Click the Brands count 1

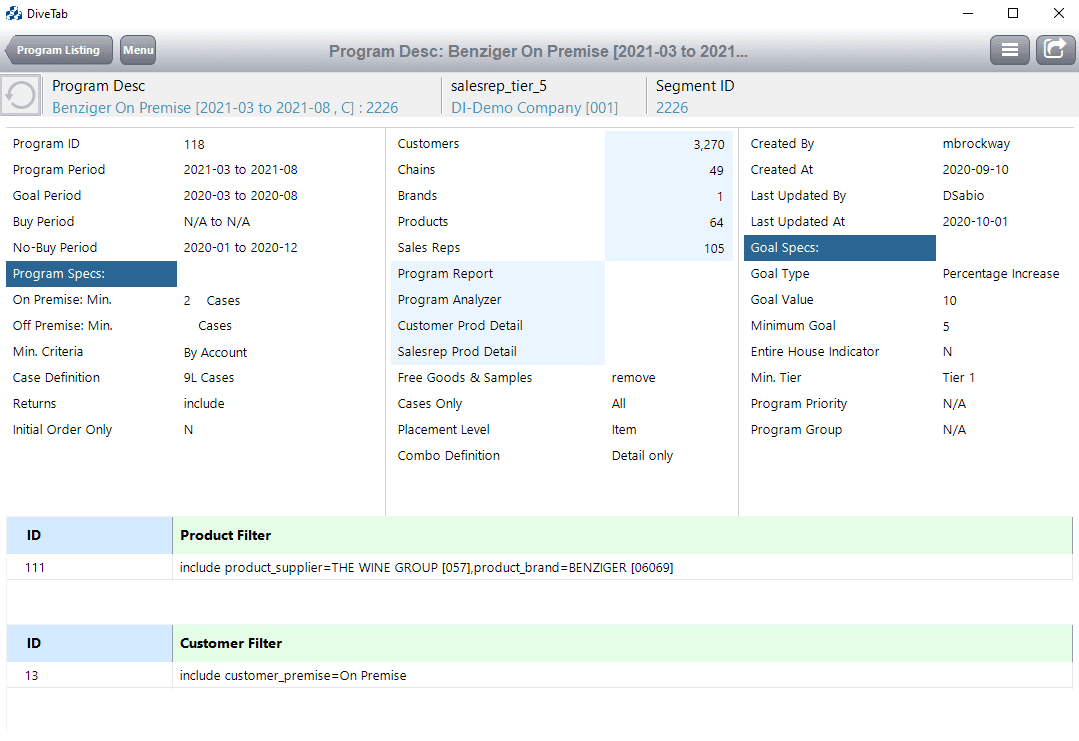tap(720, 197)
